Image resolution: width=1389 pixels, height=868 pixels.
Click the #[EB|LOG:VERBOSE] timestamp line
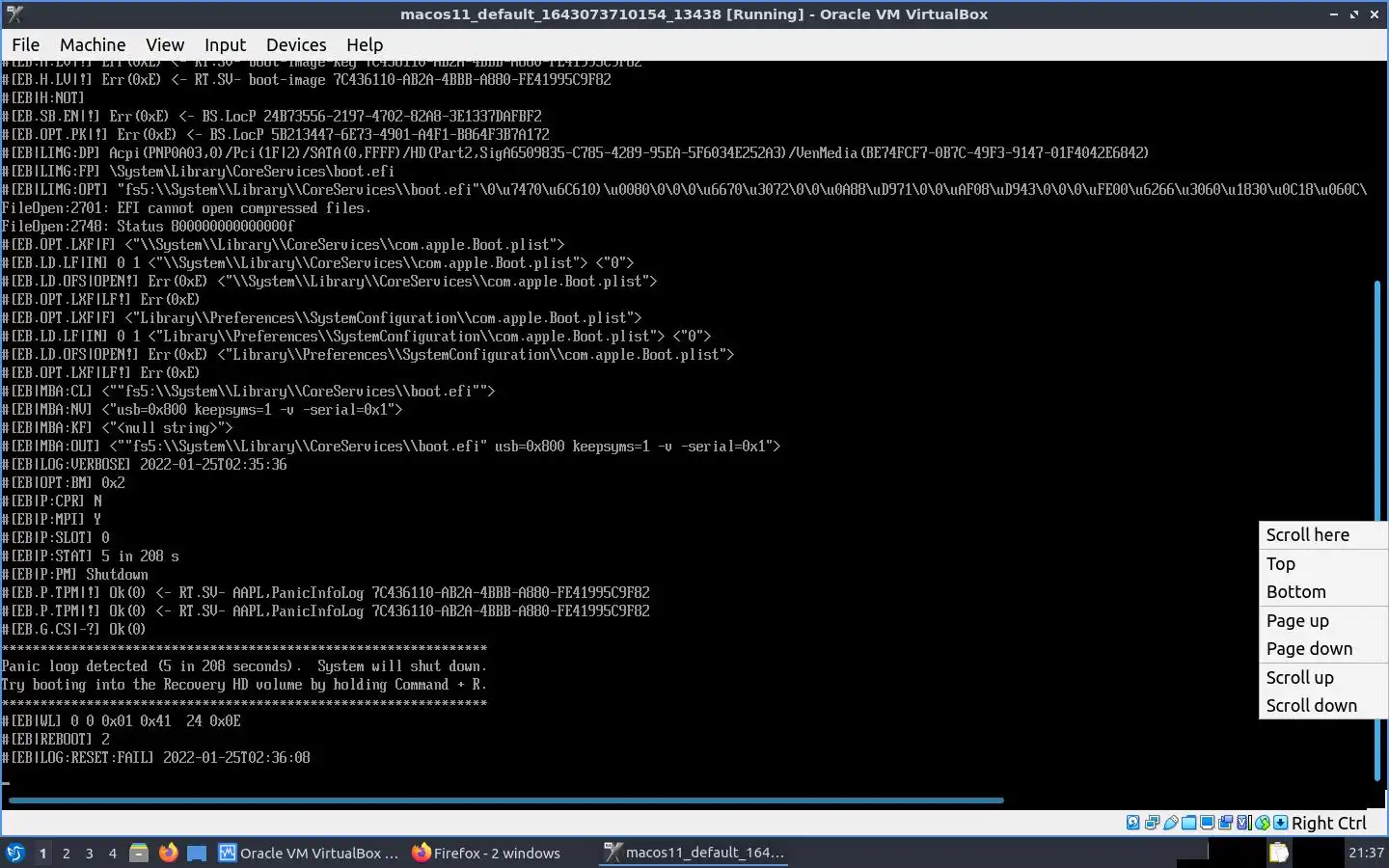point(145,465)
